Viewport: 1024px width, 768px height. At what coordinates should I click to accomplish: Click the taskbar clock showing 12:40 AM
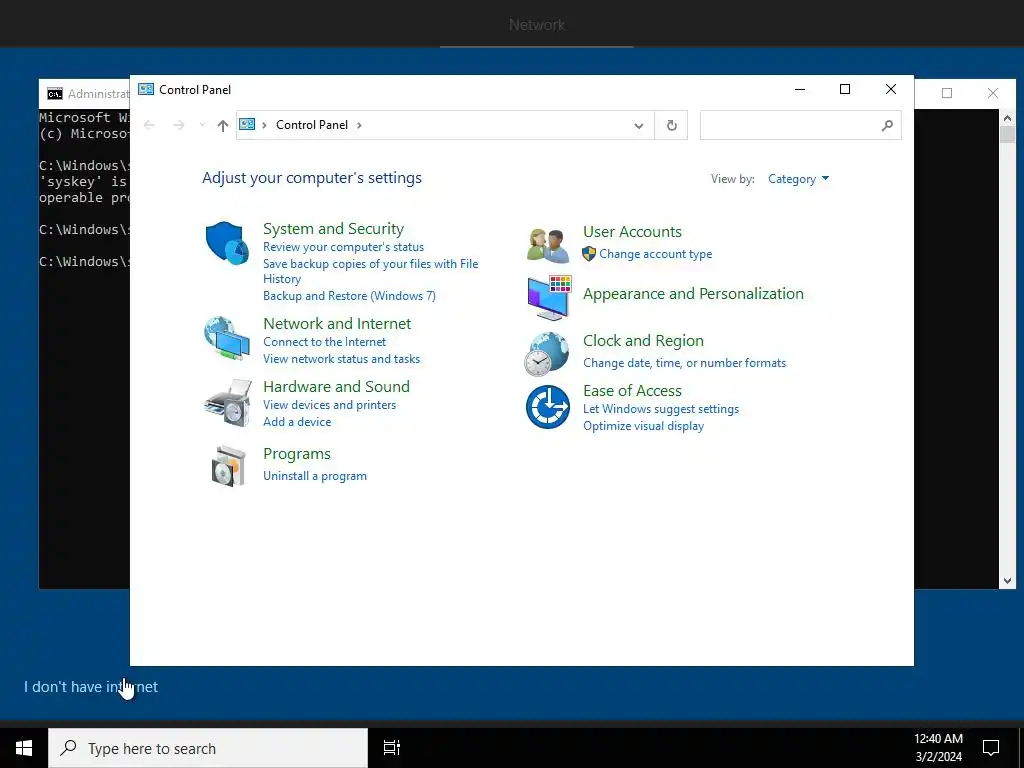[x=938, y=748]
